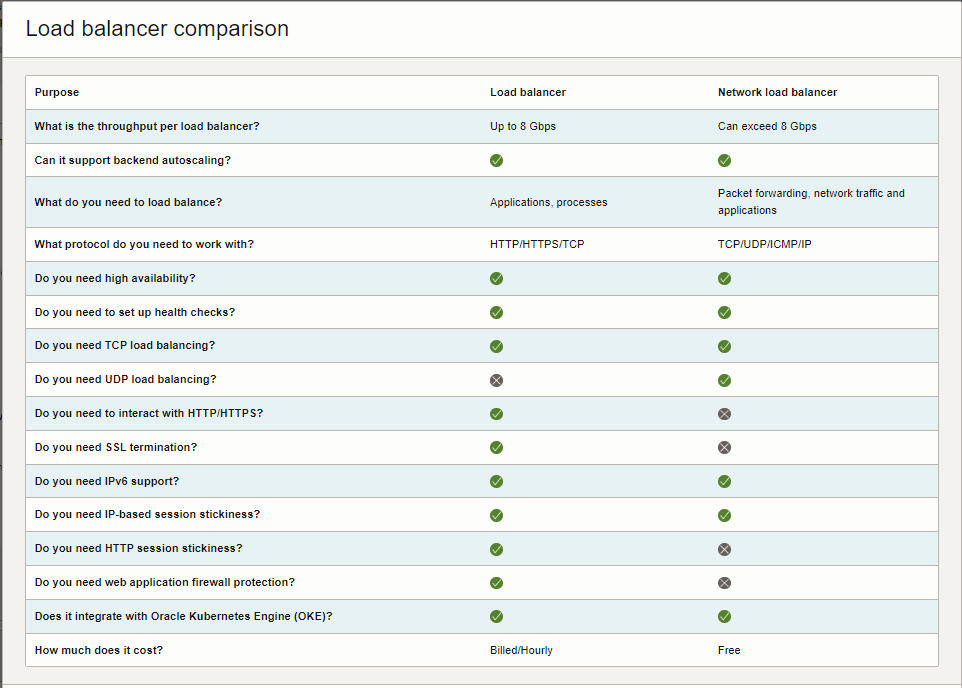962x688 pixels.
Task: Select the Load balancer column header
Action: pyautogui.click(x=527, y=92)
